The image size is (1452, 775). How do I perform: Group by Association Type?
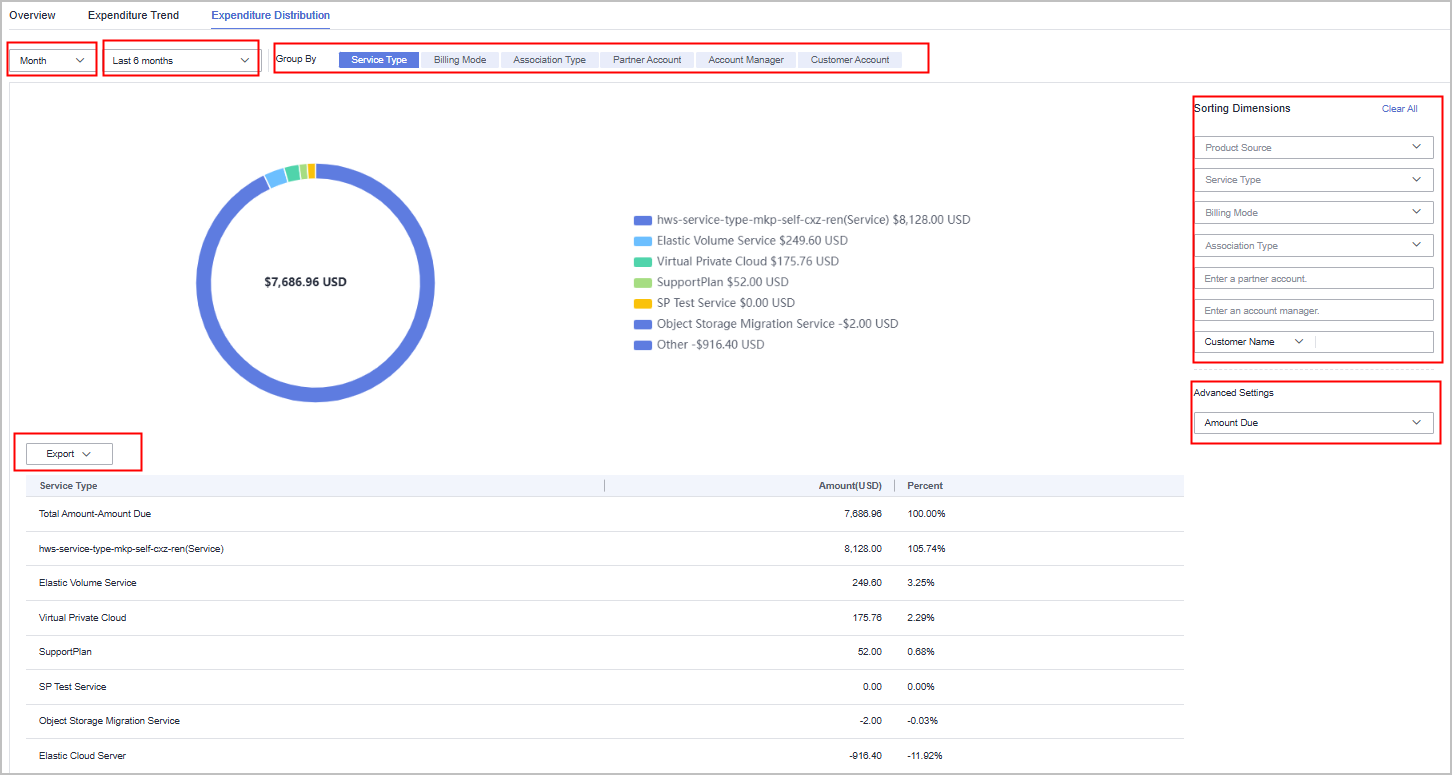point(549,60)
